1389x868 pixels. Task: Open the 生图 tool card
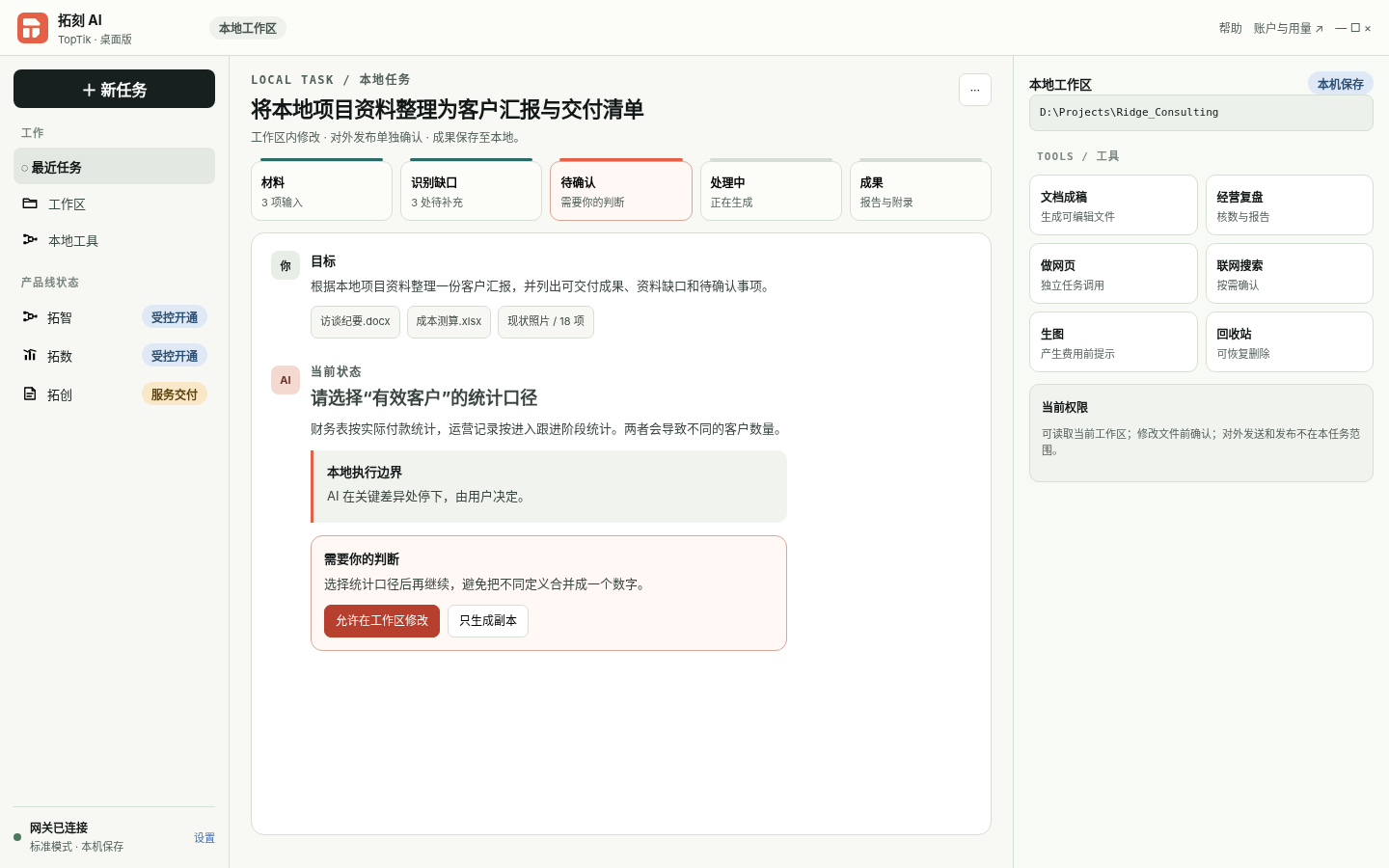tap(1113, 342)
